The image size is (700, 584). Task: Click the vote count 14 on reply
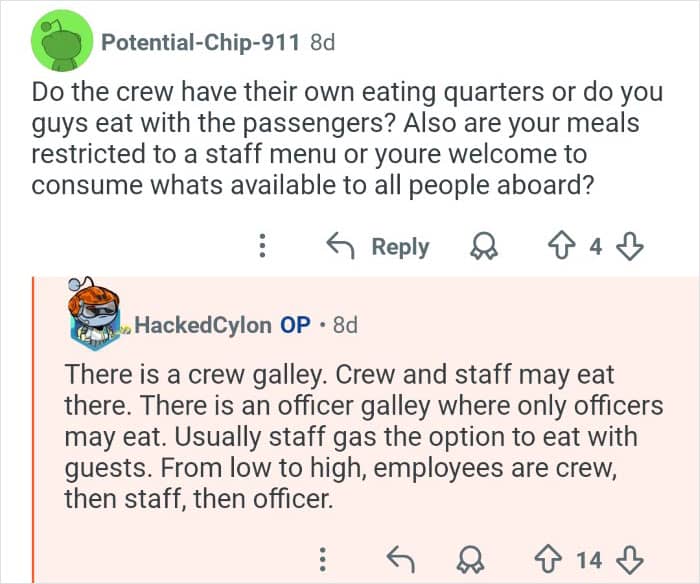pos(590,559)
